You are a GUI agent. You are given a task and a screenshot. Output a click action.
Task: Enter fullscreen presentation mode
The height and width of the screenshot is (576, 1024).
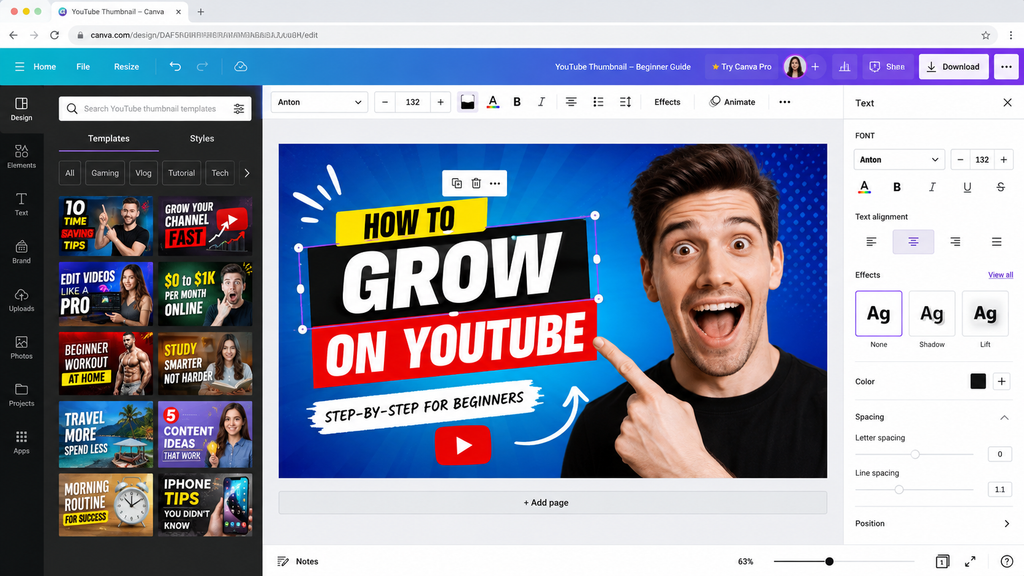(970, 562)
